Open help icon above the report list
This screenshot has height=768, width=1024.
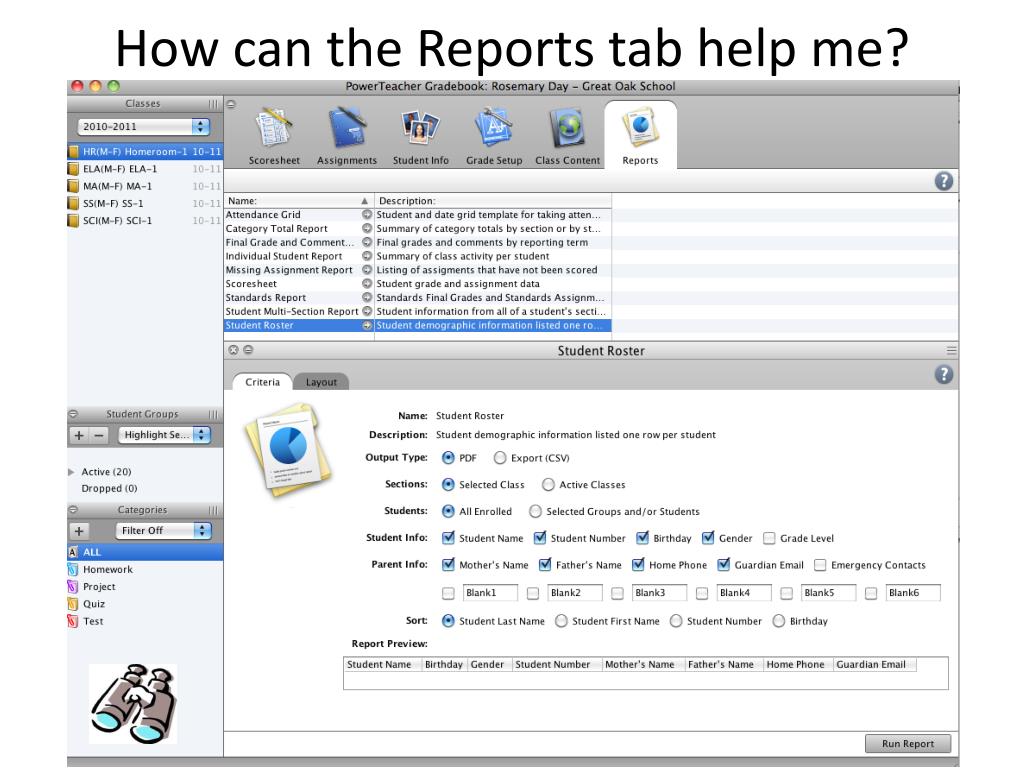pyautogui.click(x=943, y=181)
